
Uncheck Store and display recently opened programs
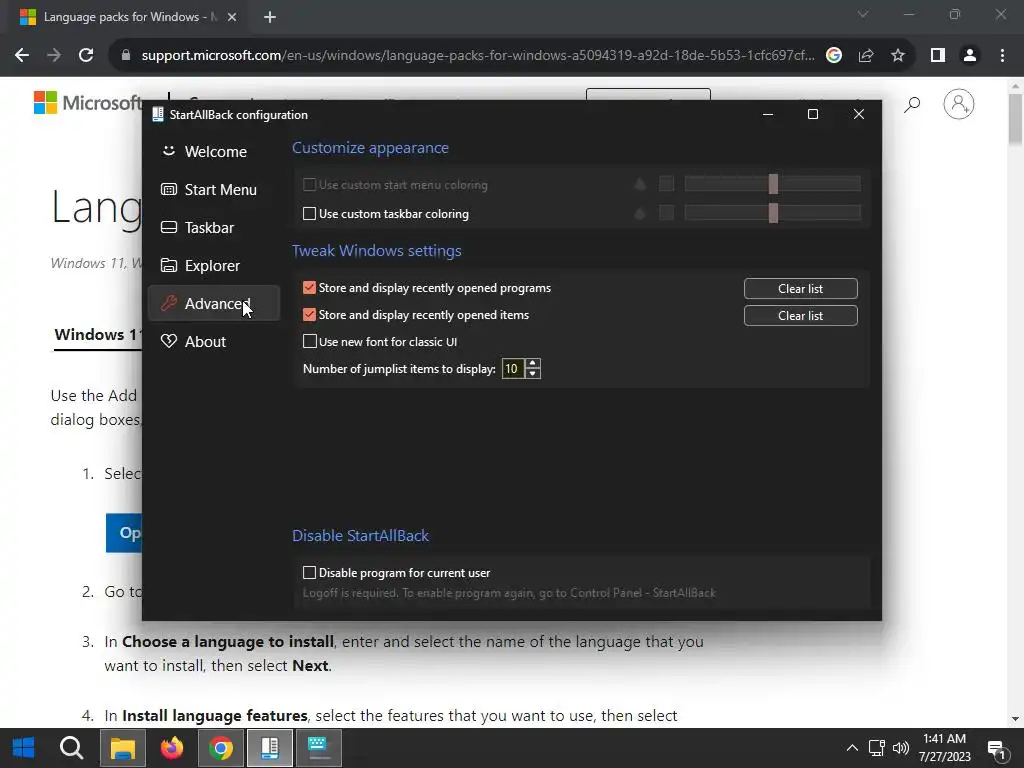coord(310,288)
